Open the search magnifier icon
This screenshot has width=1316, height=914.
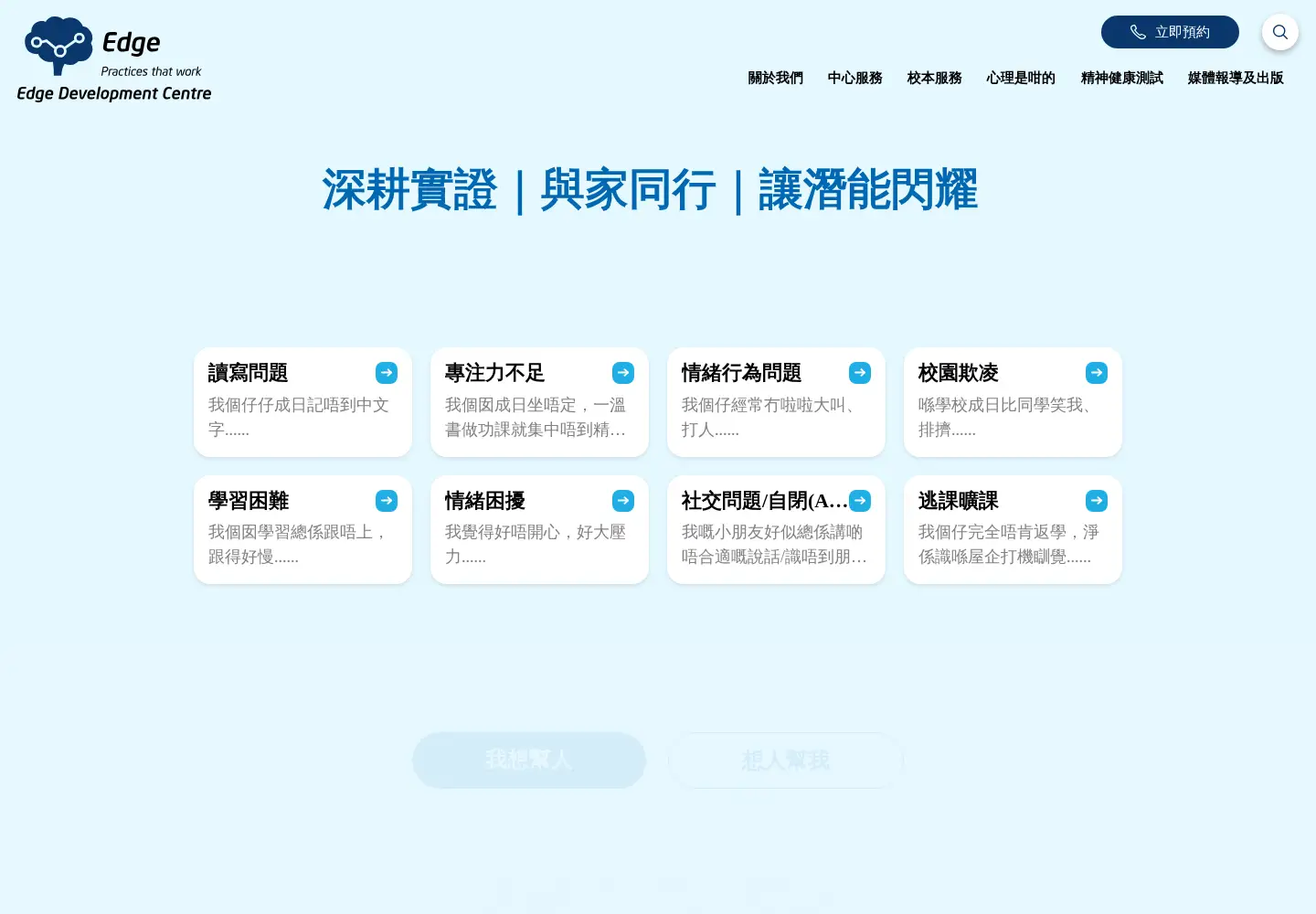pos(1279,32)
